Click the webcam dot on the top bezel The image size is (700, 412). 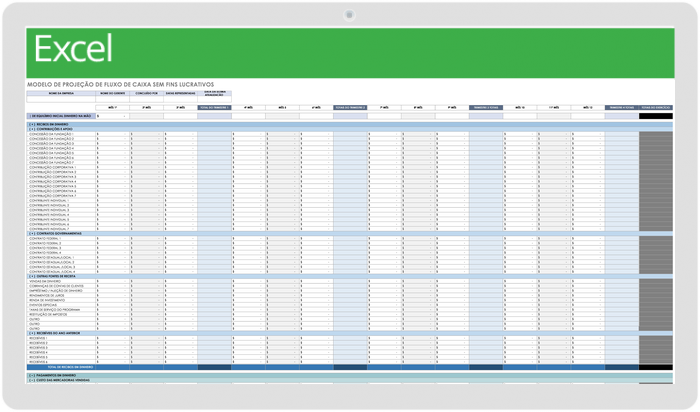(x=350, y=15)
